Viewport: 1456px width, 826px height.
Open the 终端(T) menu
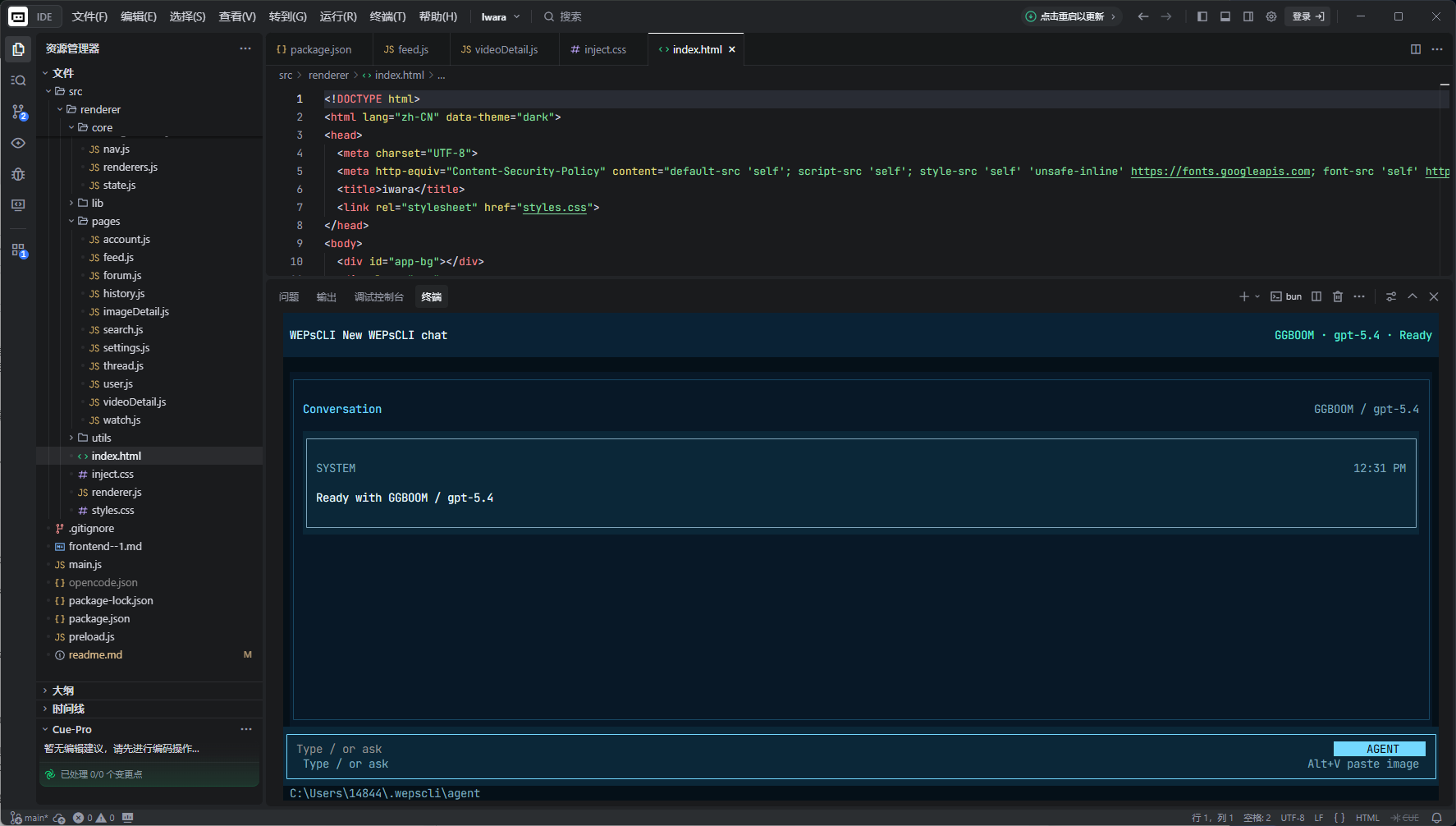point(387,16)
